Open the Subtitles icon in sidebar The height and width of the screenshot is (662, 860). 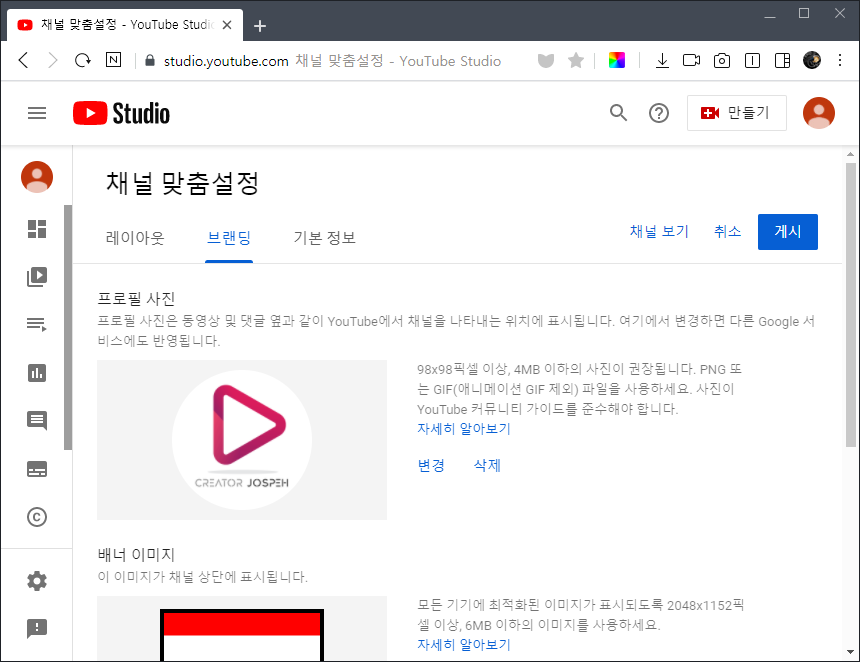[x=37, y=469]
